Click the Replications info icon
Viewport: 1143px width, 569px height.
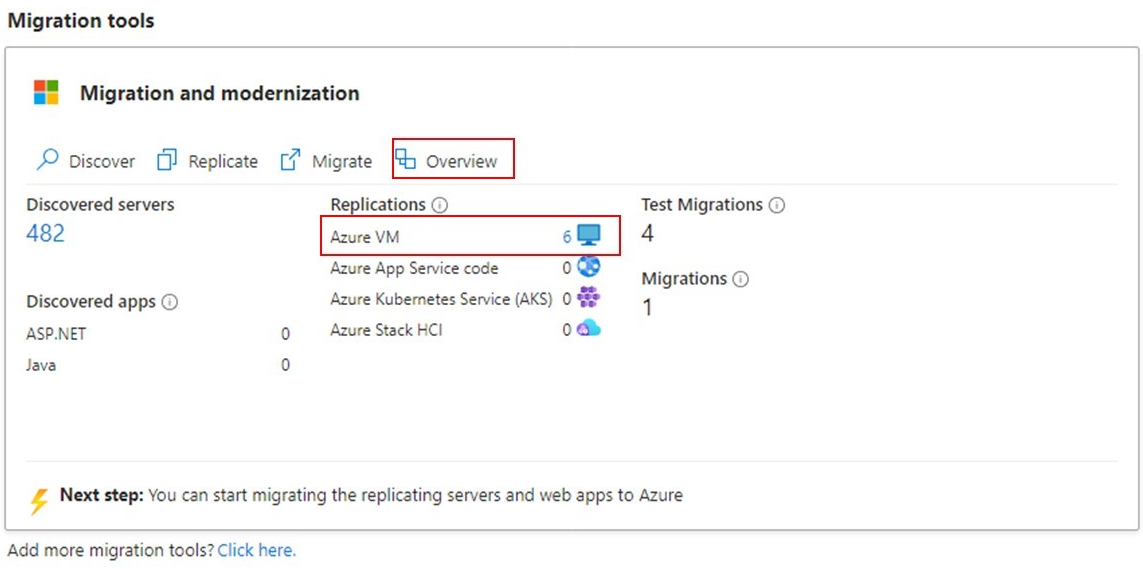point(439,205)
